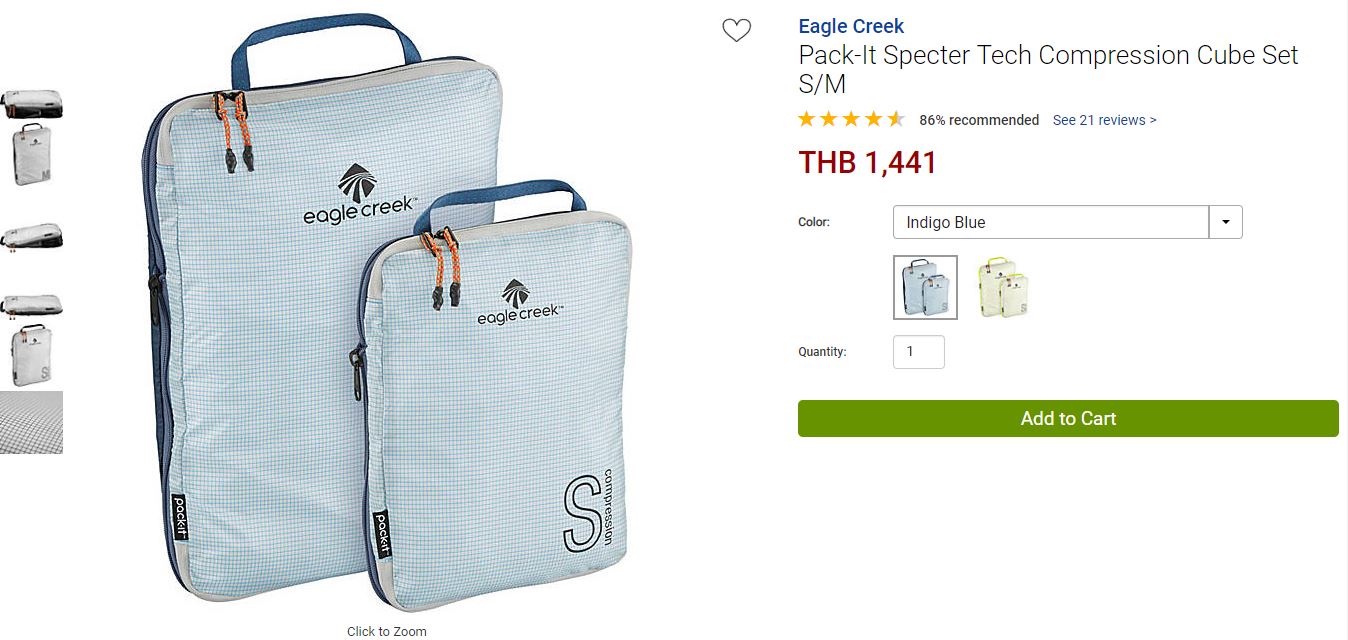Click the 'Click to Zoom' caption
The height and width of the screenshot is (640, 1348).
pos(387,631)
